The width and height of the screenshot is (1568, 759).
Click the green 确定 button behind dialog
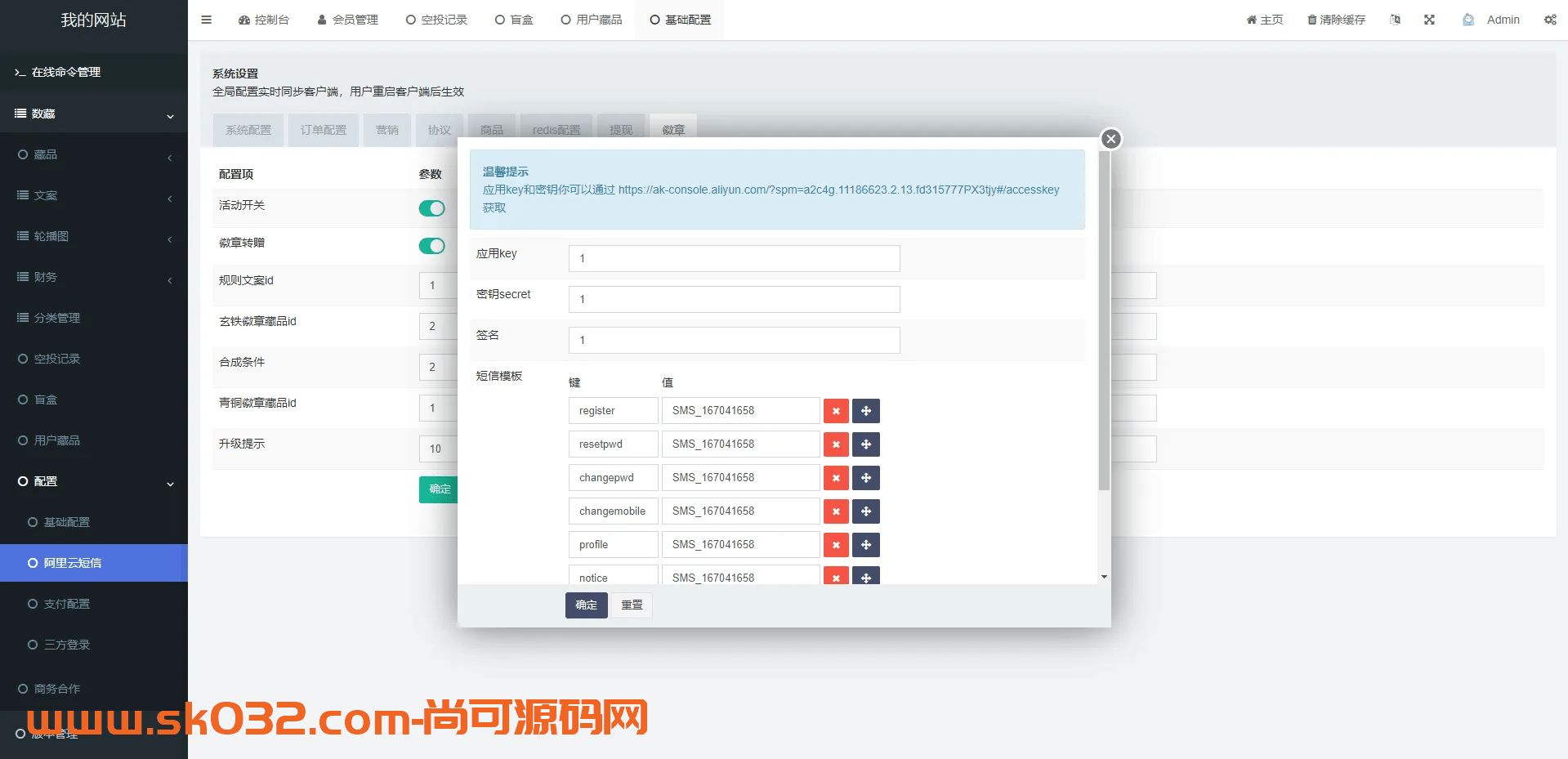[x=439, y=489]
